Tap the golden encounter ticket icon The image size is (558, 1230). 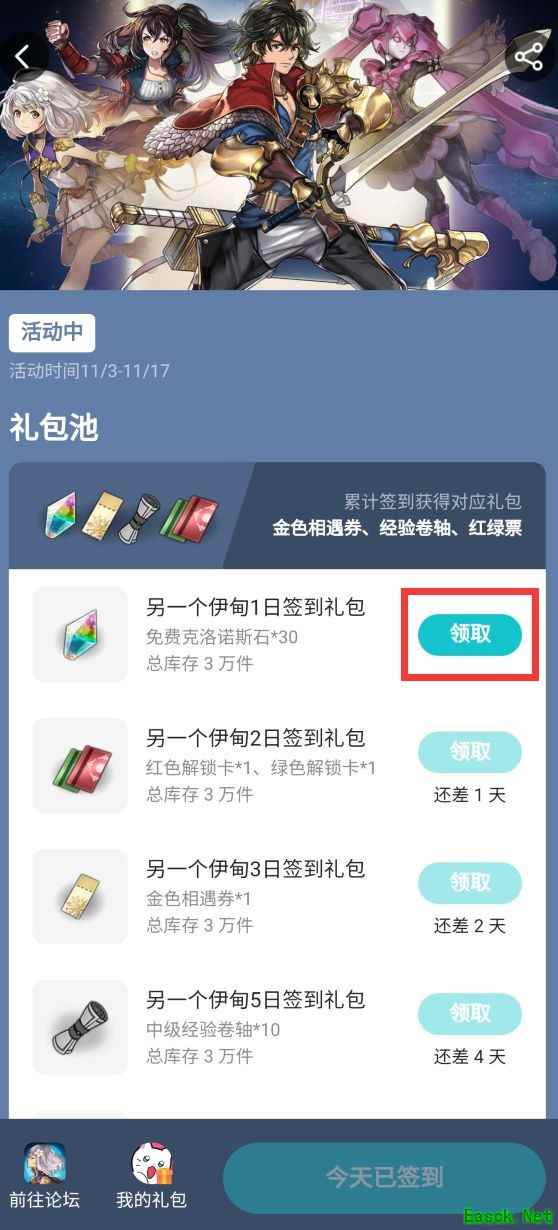tap(80, 896)
